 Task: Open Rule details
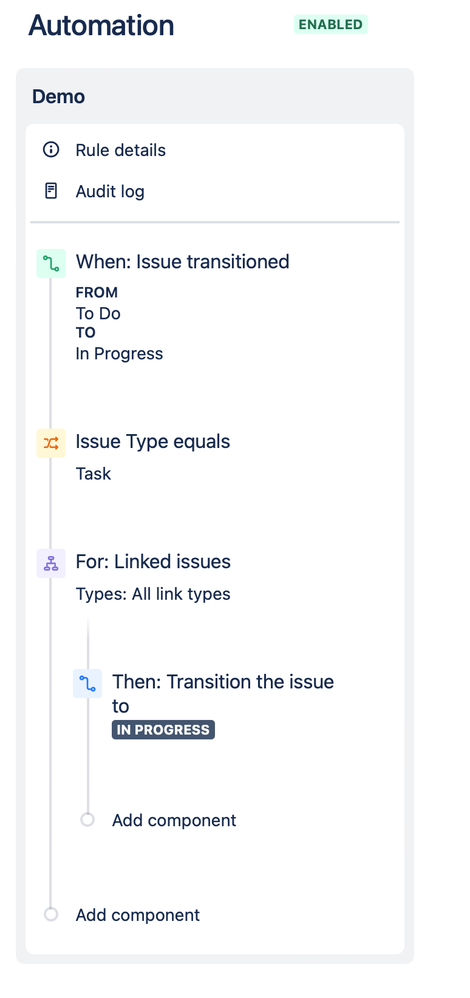coord(121,150)
